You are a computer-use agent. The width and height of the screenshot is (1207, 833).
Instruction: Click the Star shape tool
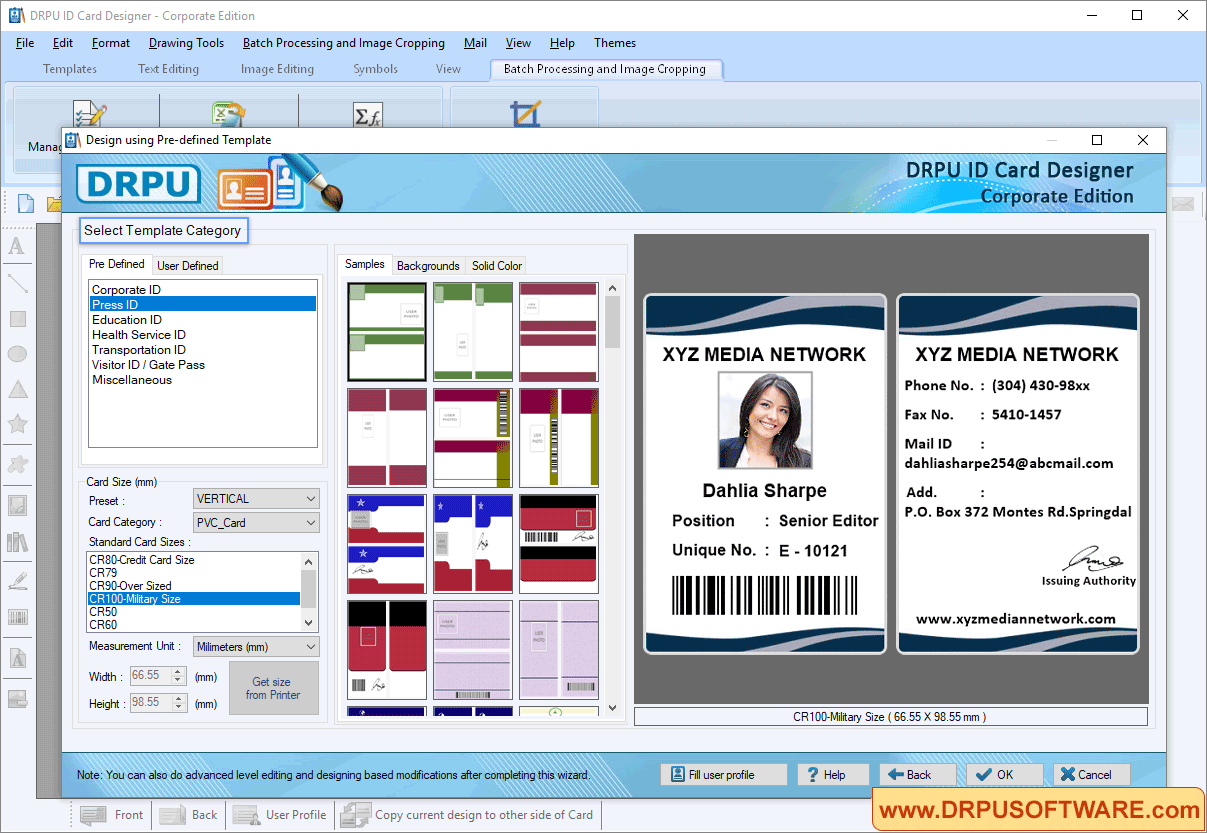point(17,424)
